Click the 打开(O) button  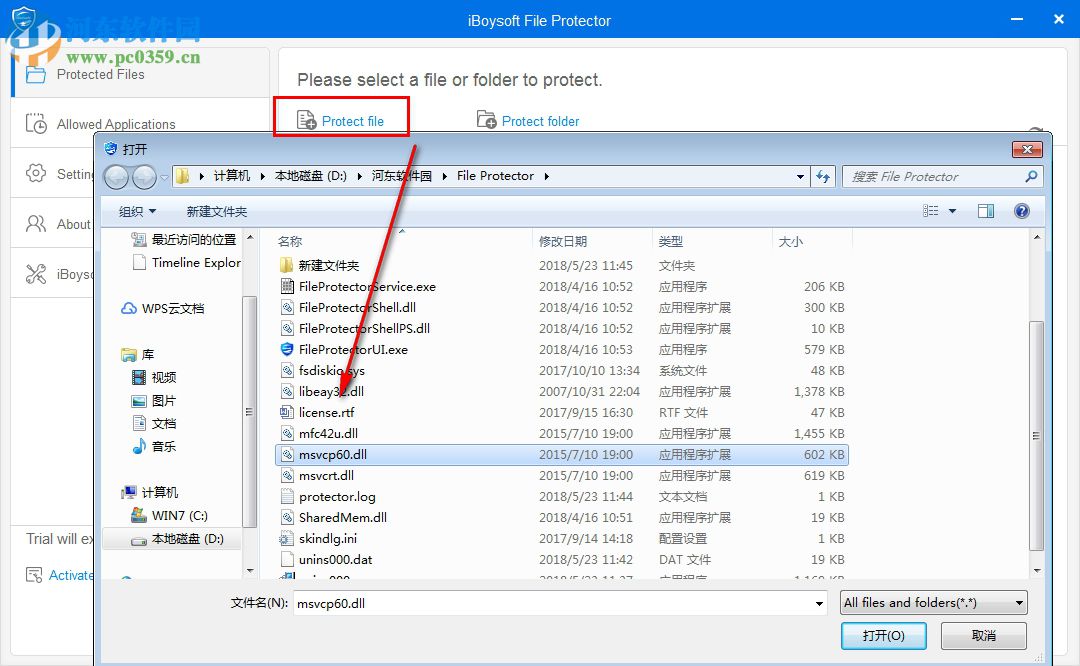pyautogui.click(x=883, y=635)
